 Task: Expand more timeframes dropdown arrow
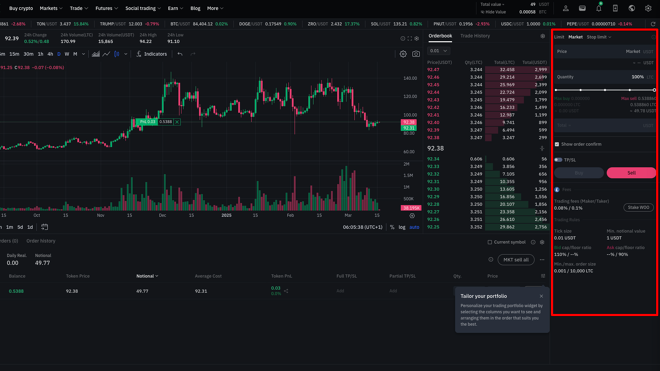83,54
